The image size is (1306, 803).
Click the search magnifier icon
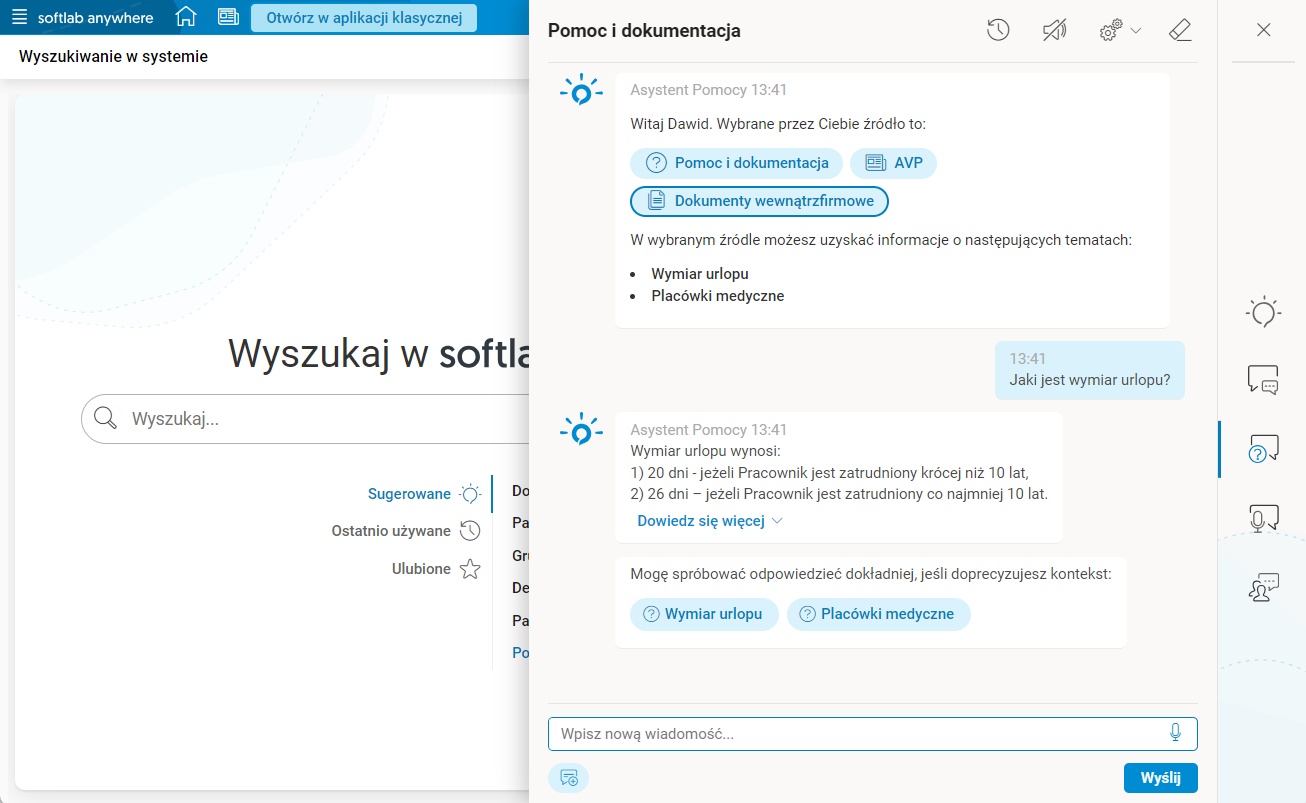[x=105, y=418]
